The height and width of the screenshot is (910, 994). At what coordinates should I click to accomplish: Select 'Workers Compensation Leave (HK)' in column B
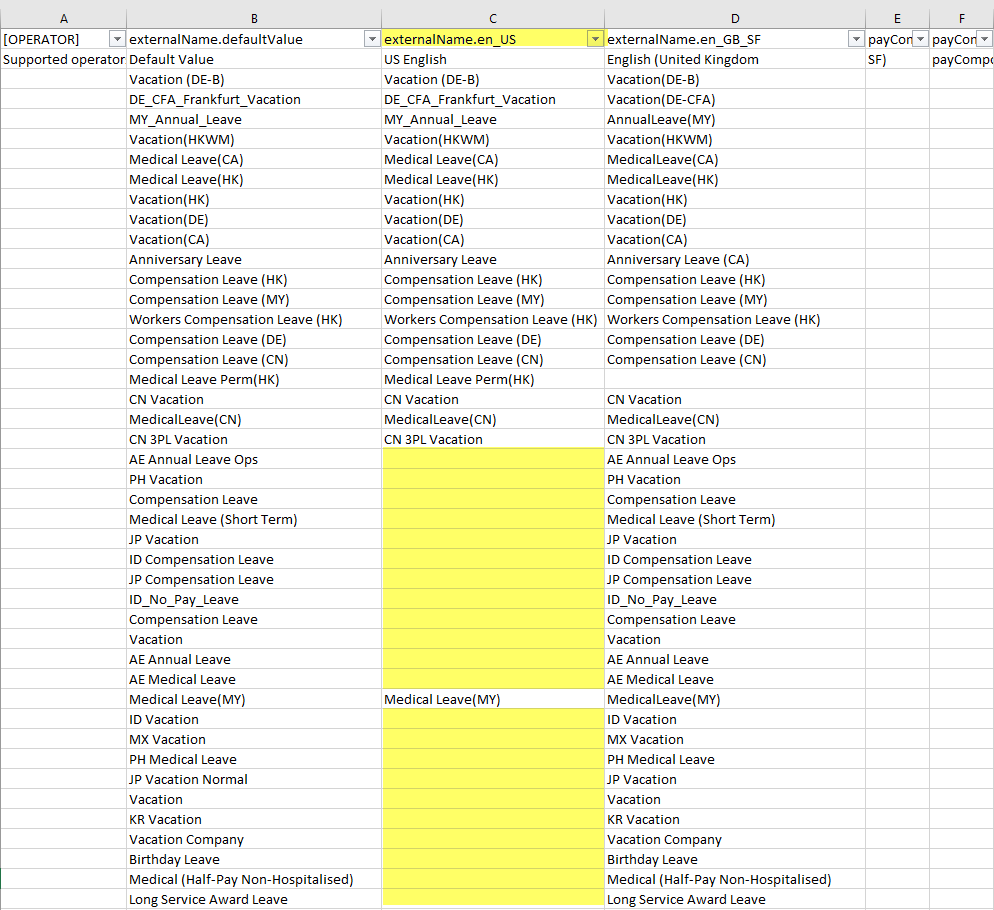[x=254, y=320]
